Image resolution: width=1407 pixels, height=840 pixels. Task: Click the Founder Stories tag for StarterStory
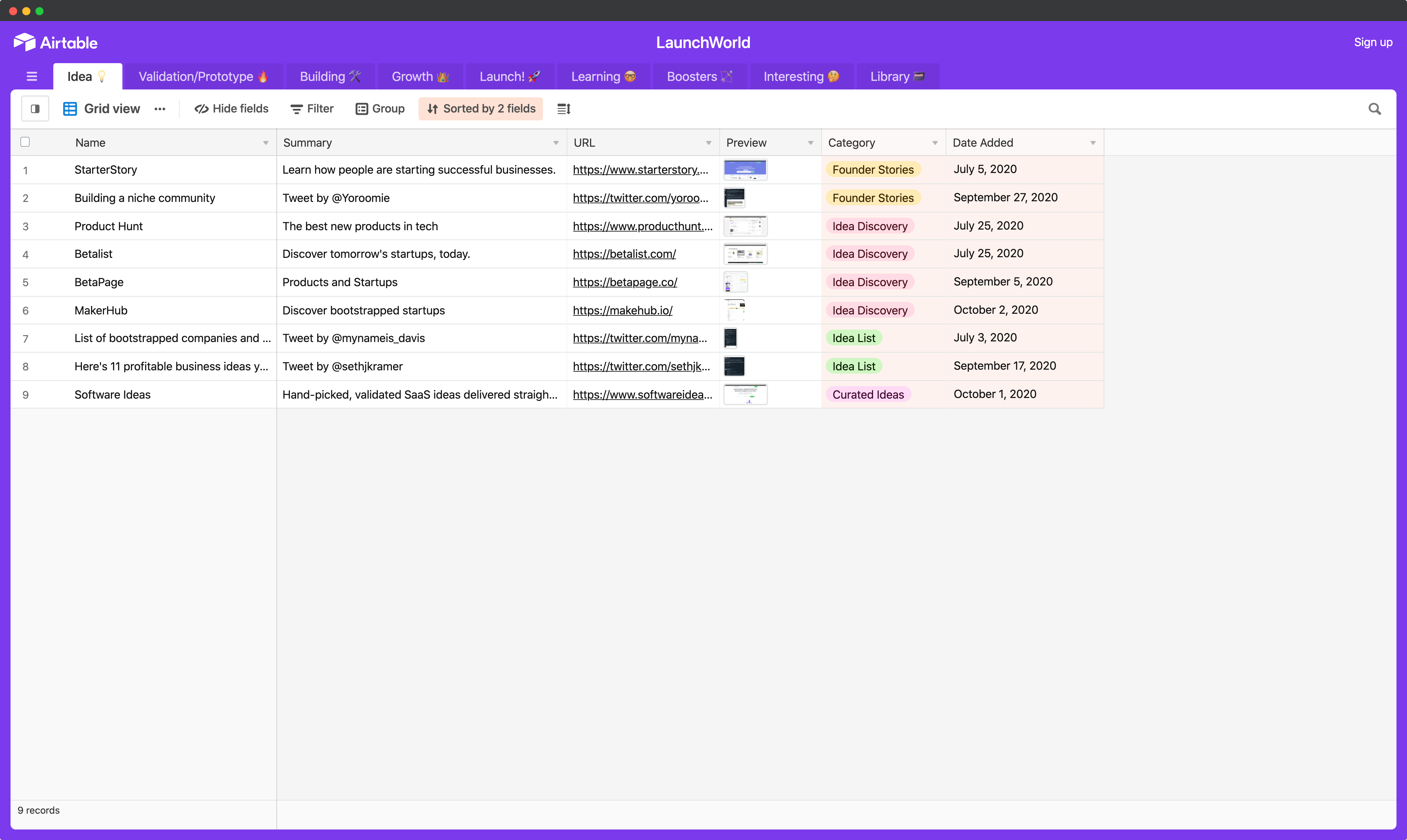[873, 170]
